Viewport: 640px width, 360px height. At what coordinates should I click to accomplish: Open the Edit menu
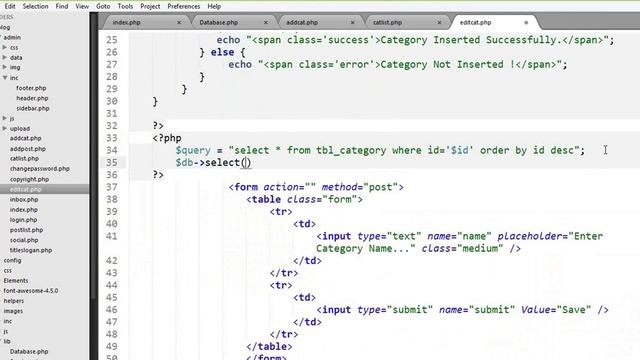coord(10,7)
